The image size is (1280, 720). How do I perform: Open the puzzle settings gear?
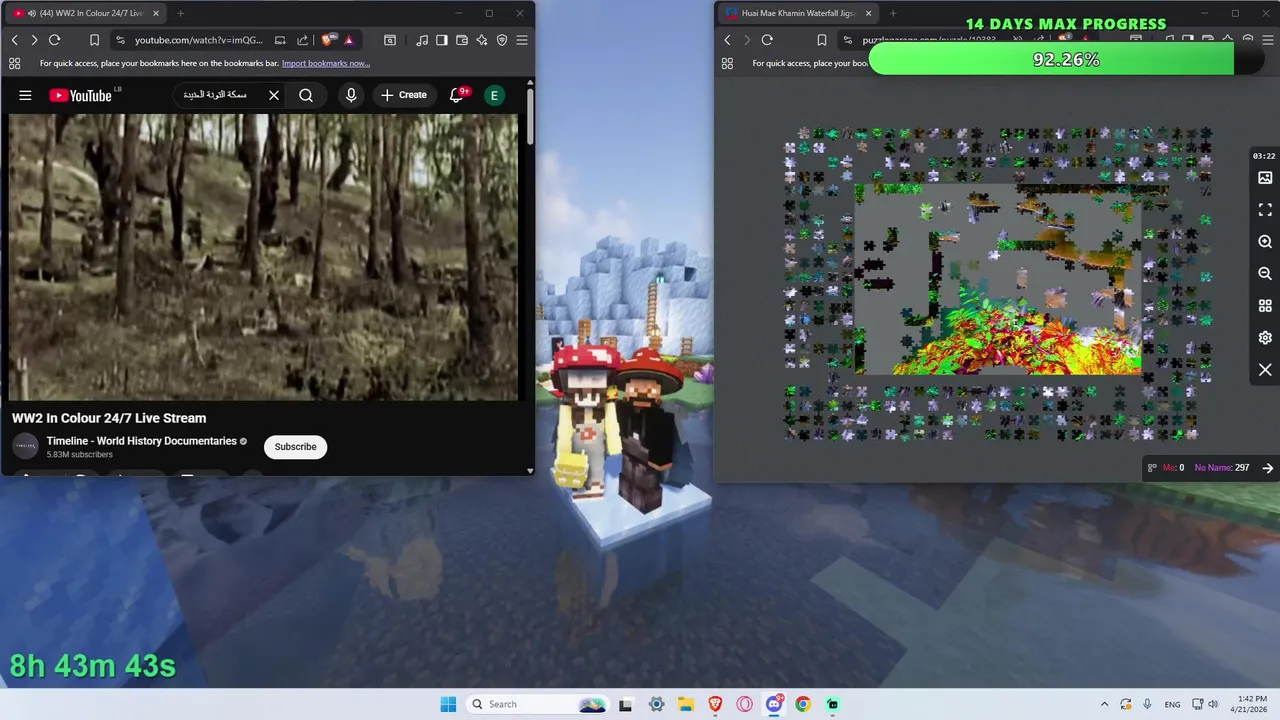click(x=1265, y=338)
